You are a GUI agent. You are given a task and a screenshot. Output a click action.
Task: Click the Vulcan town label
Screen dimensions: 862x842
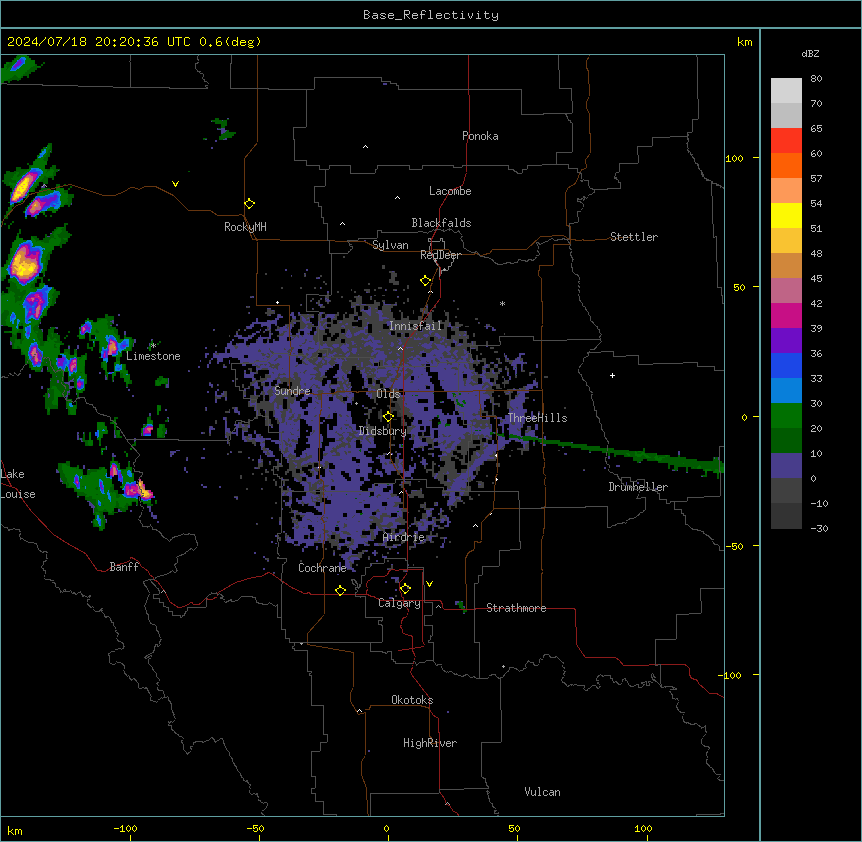coord(543,792)
